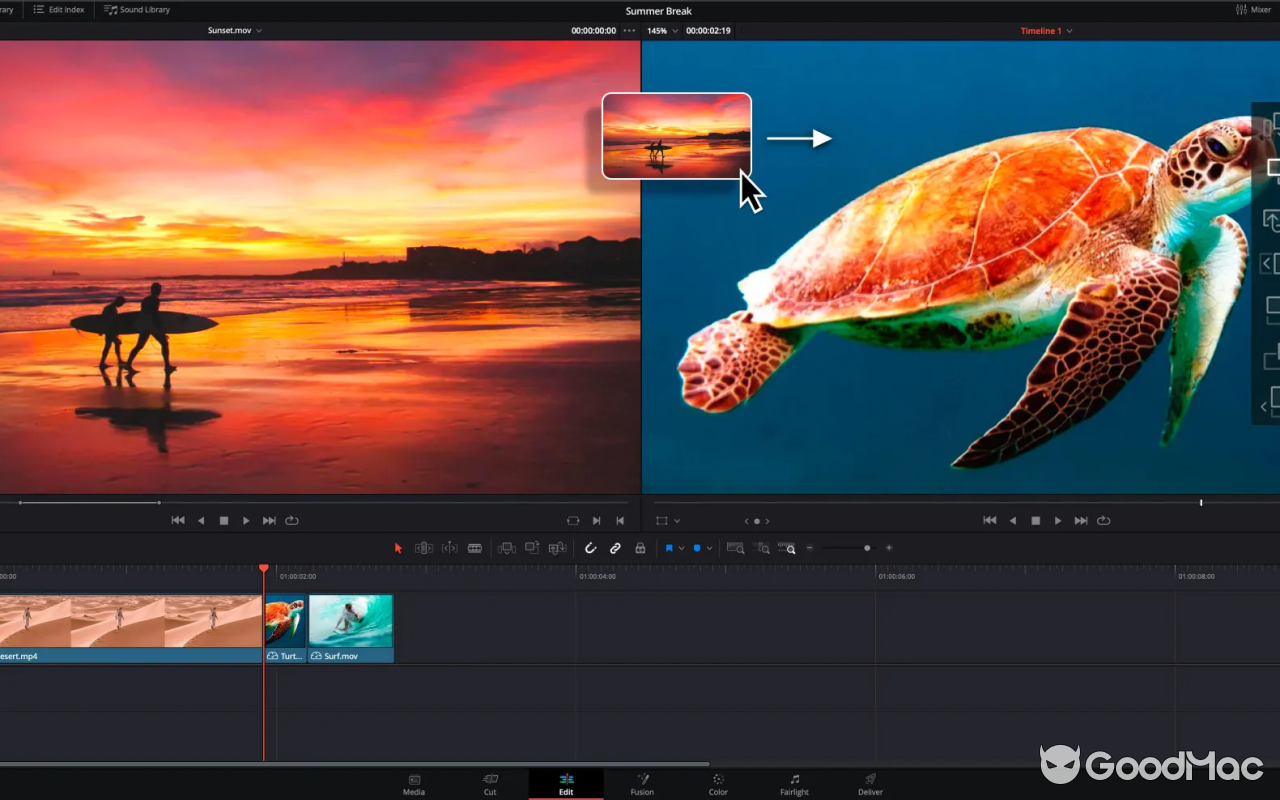This screenshot has width=1280, height=800.
Task: Select the Surf.mov clip in the timeline
Action: coord(350,625)
